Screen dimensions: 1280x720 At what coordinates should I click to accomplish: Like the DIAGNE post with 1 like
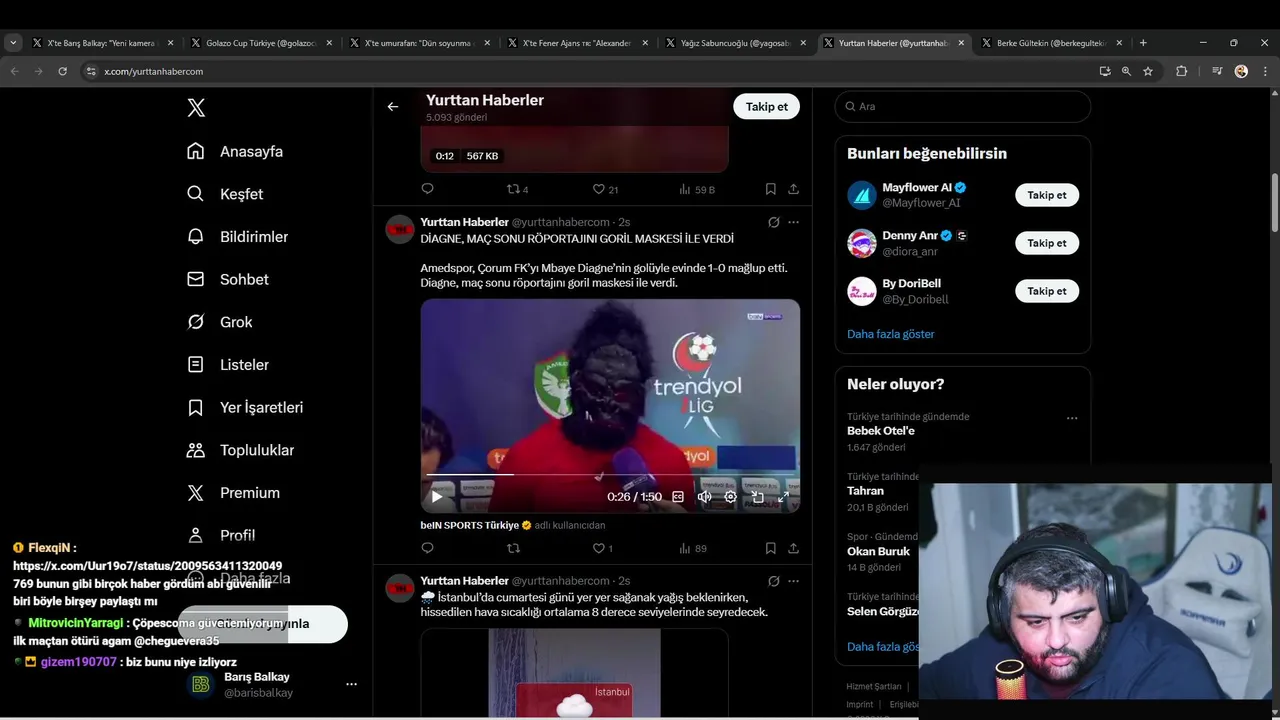pos(602,548)
